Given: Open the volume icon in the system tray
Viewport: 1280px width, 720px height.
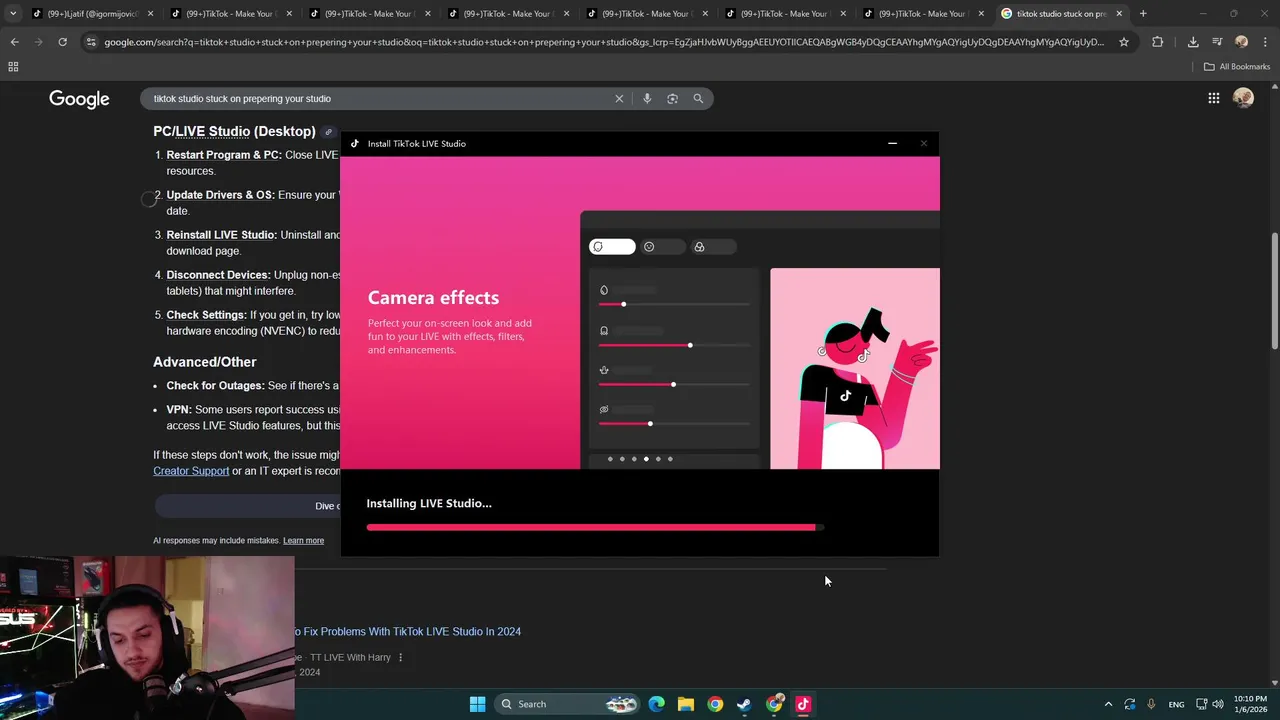Looking at the screenshot, I should (x=1220, y=704).
